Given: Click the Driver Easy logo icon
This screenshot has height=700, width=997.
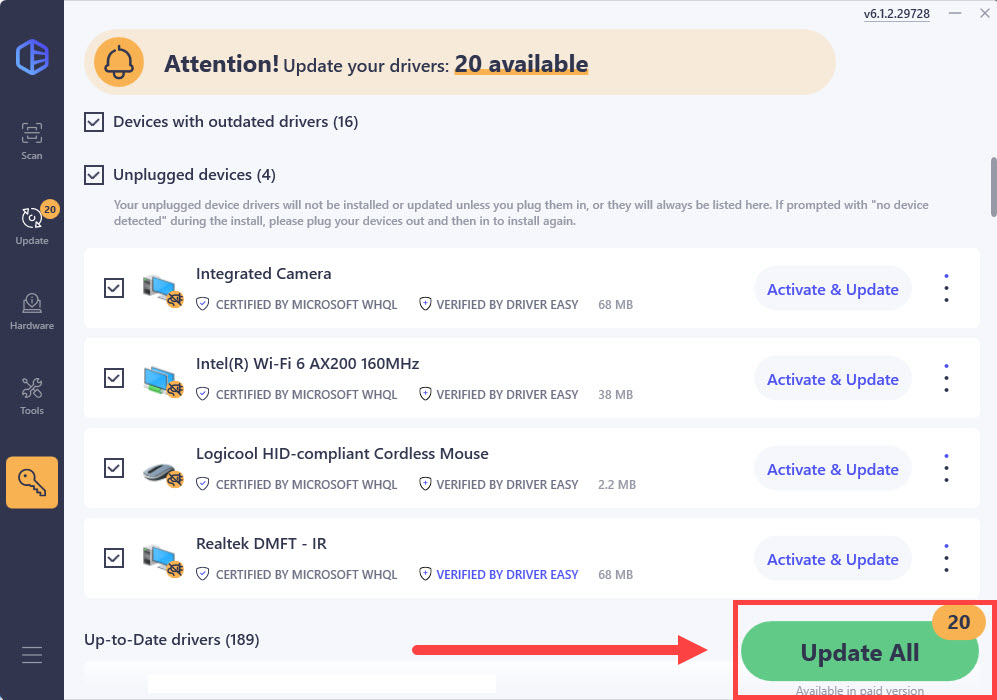Looking at the screenshot, I should point(32,57).
